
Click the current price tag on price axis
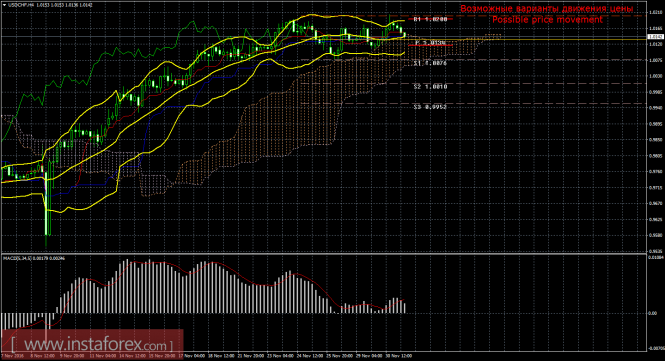(x=655, y=37)
